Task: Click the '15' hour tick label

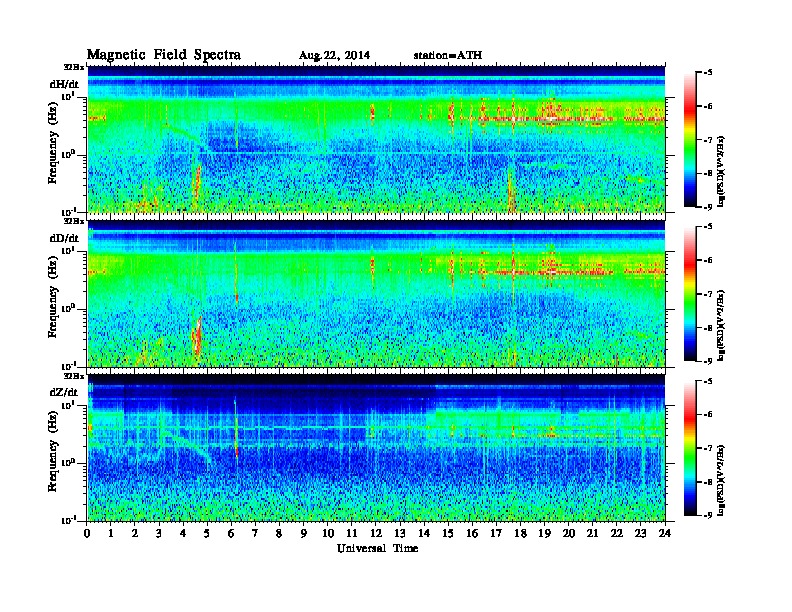Action: (449, 533)
